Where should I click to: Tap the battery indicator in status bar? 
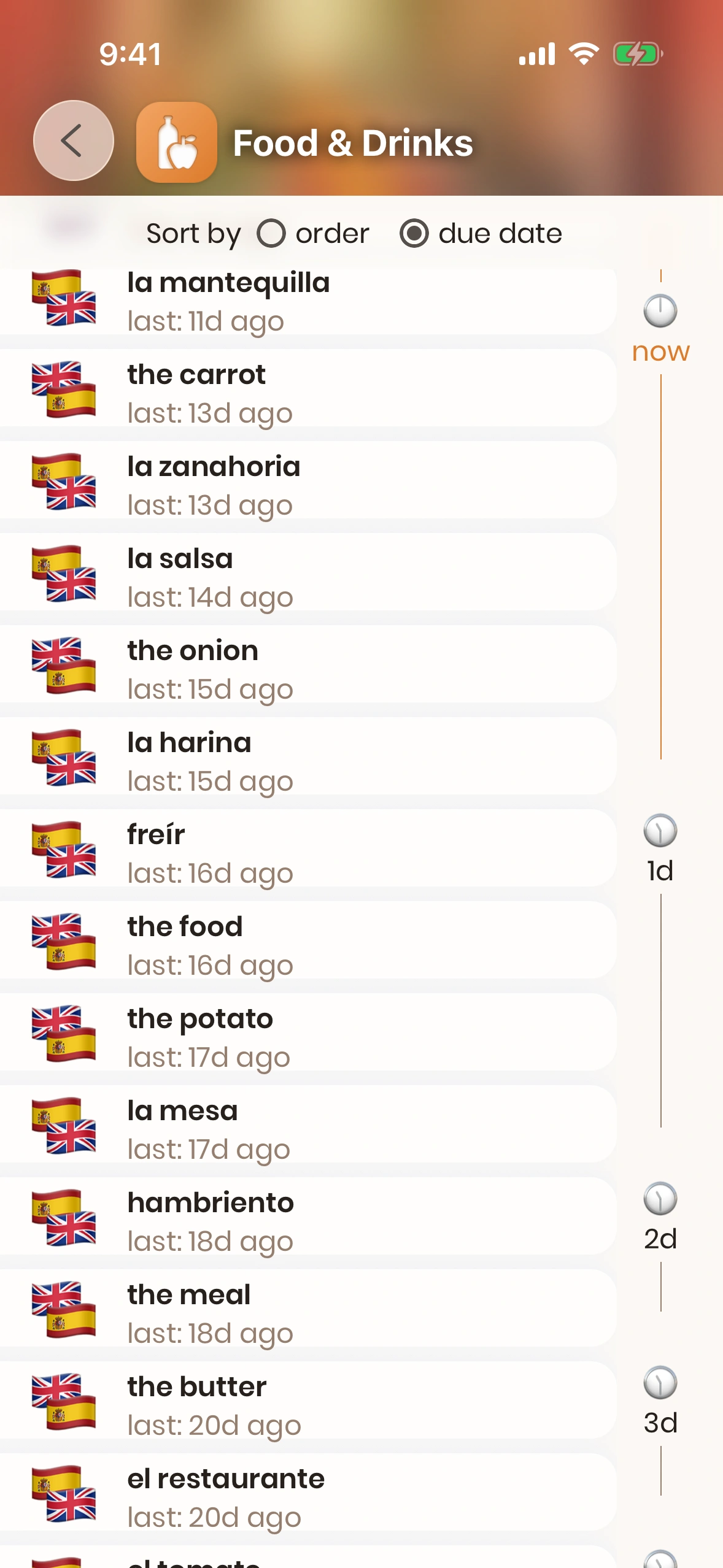pos(638,54)
